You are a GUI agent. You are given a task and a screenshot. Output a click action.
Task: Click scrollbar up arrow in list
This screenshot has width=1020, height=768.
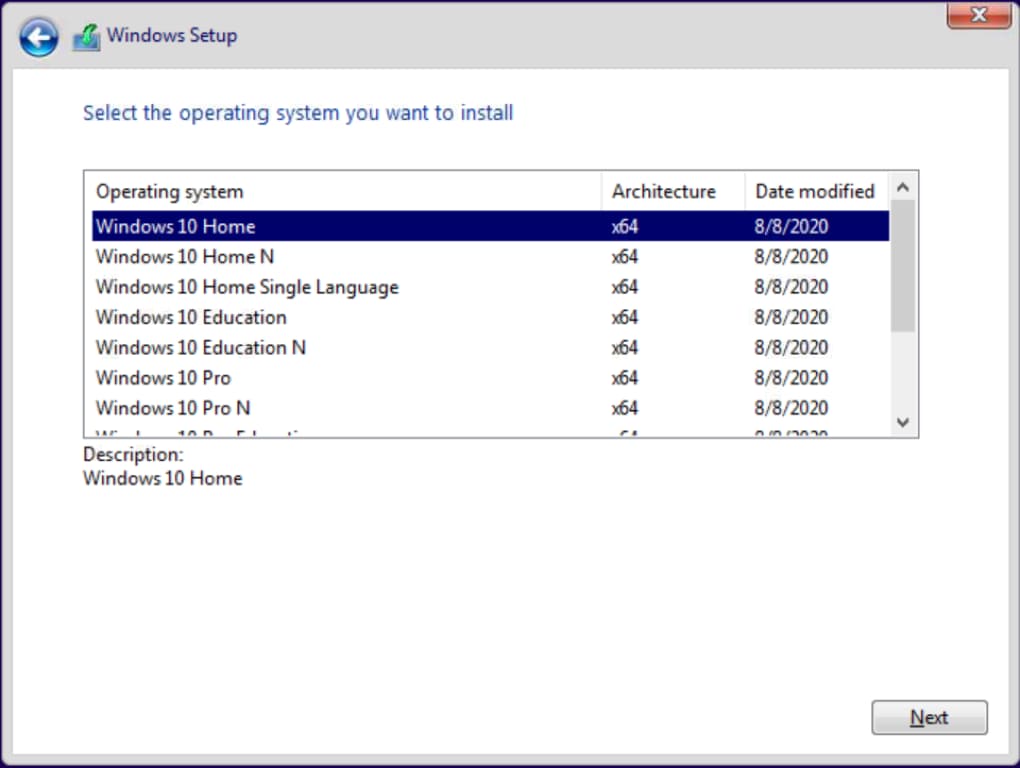[903, 186]
